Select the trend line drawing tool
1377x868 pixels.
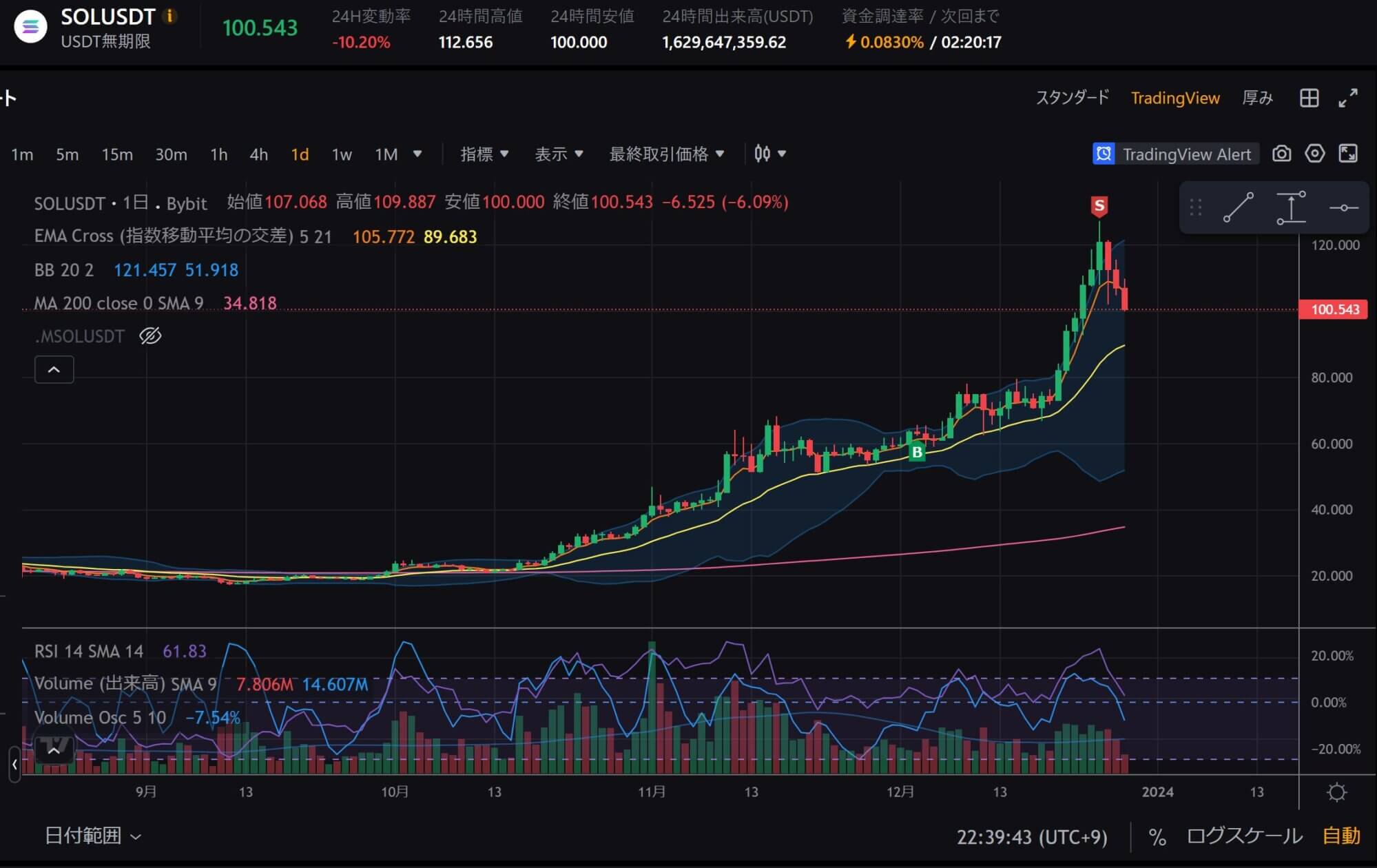pyautogui.click(x=1237, y=207)
